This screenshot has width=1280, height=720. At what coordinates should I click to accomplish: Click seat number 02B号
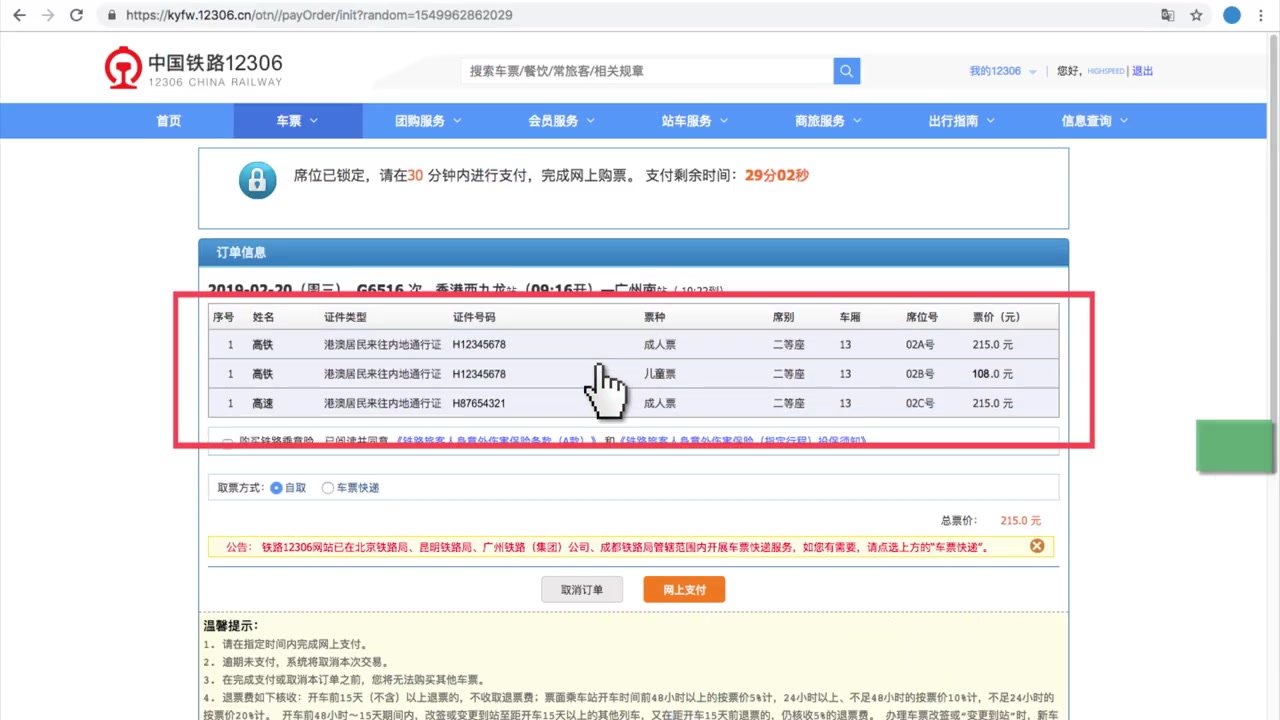click(x=920, y=374)
